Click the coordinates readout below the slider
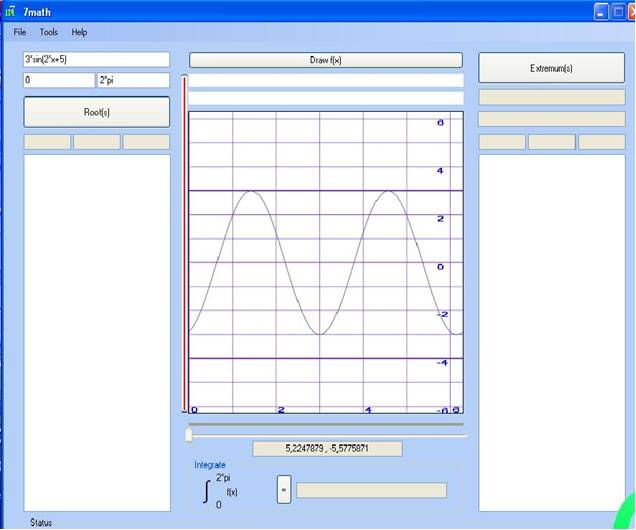Screen dimensions: 636x530 click(327, 449)
